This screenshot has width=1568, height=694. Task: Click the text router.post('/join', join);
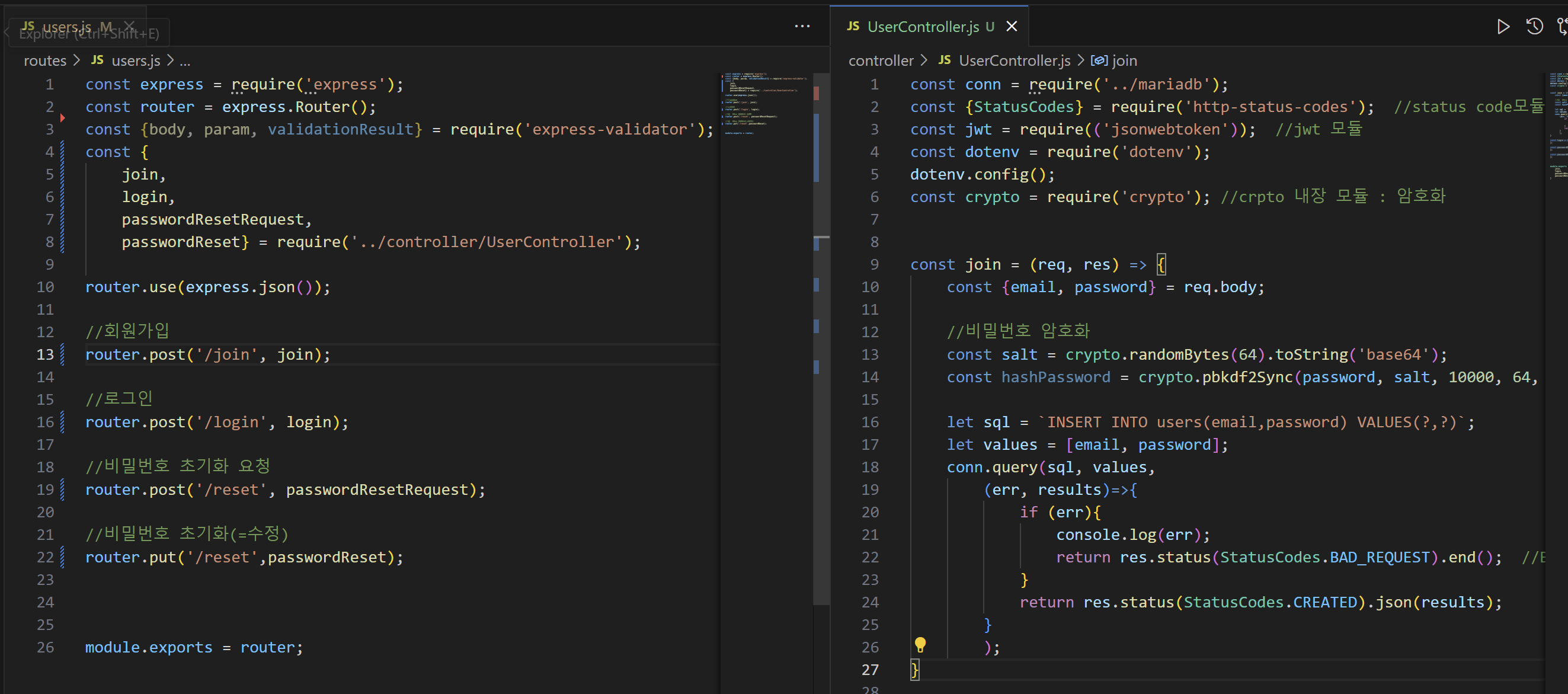tap(207, 355)
